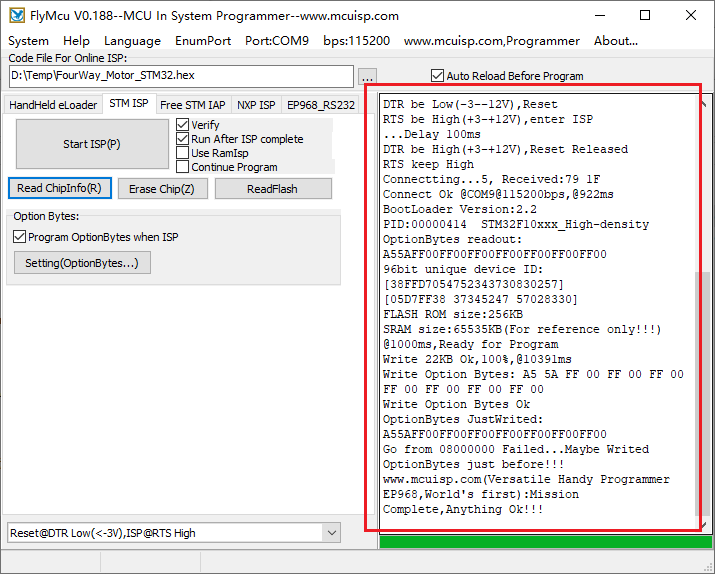Click Erase Chip(Z) button
The image size is (715, 574).
[x=162, y=189]
